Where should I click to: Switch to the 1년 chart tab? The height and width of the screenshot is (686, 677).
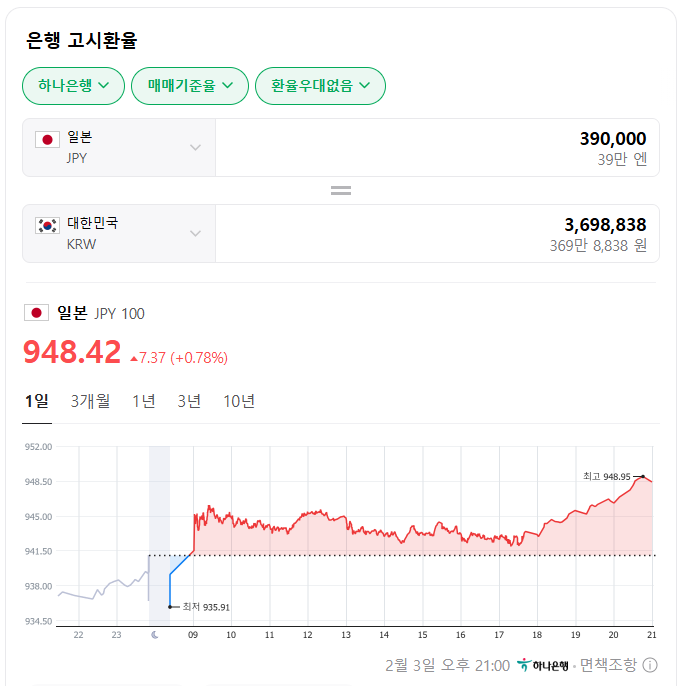point(144,401)
